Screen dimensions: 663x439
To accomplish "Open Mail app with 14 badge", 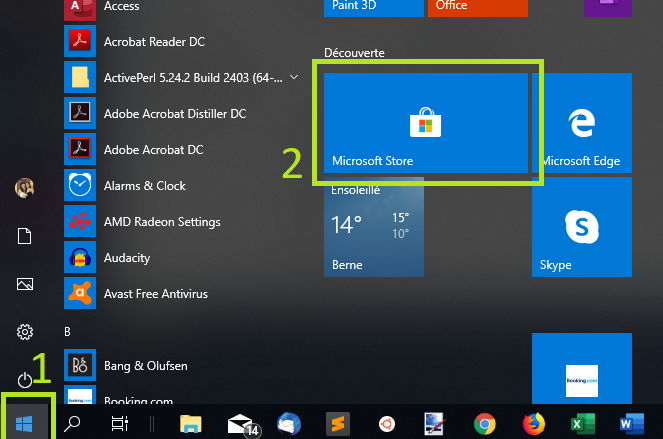I will 244,424.
